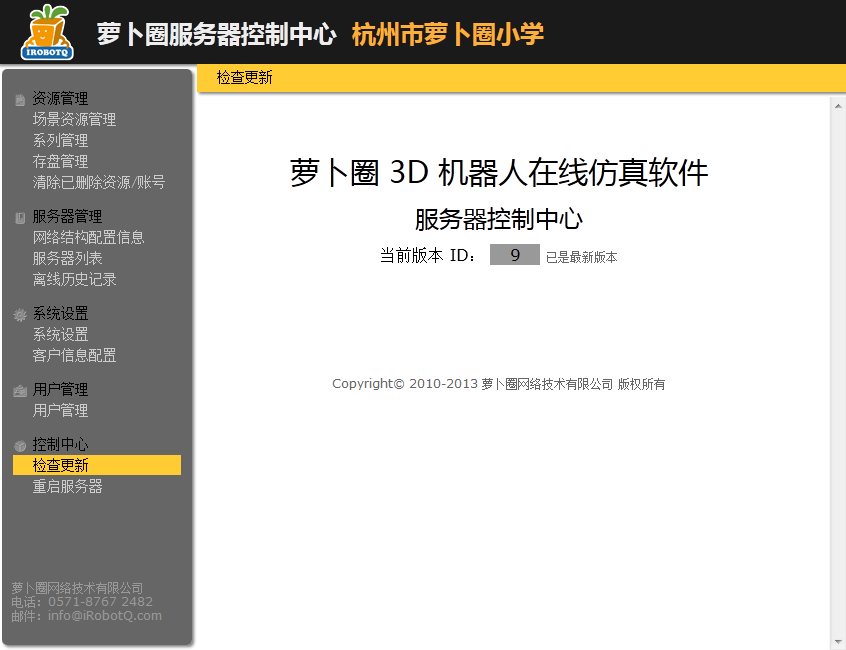Viewport: 846px width, 650px height.
Task: Click 杭州市萝卜圈小学 school name
Action: [448, 34]
